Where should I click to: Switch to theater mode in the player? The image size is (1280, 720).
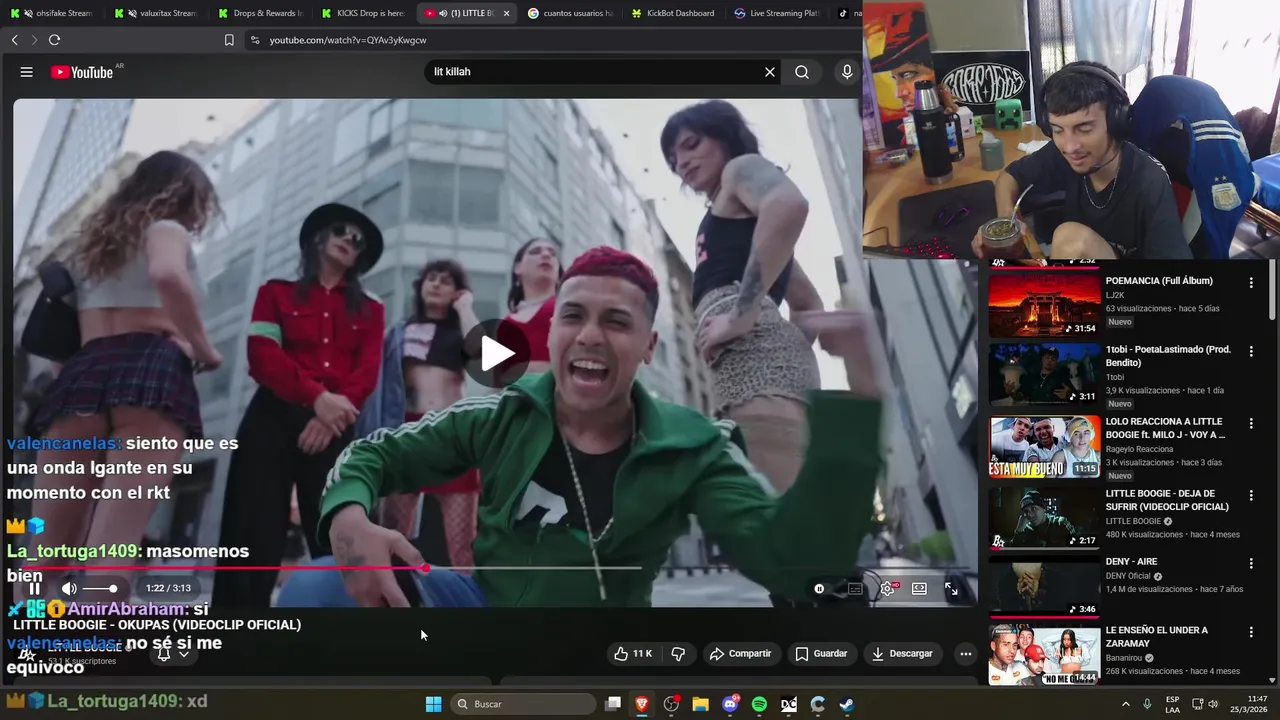click(919, 588)
